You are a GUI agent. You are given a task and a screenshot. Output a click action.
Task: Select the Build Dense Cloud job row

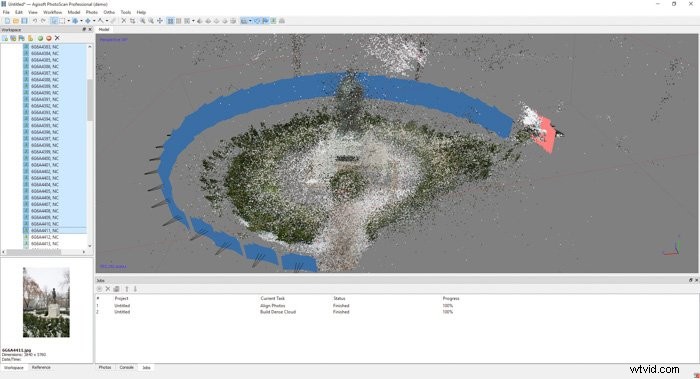click(396, 312)
